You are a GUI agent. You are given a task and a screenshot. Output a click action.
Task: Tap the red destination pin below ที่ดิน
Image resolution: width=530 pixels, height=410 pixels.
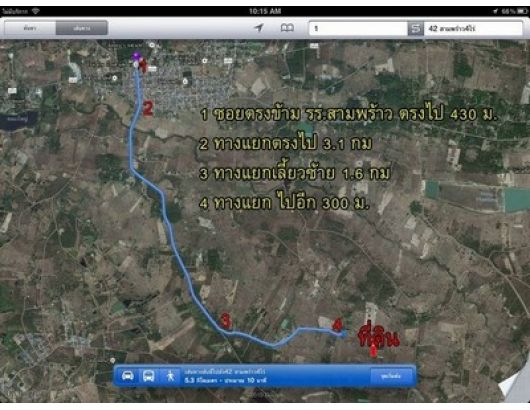tap(373, 352)
